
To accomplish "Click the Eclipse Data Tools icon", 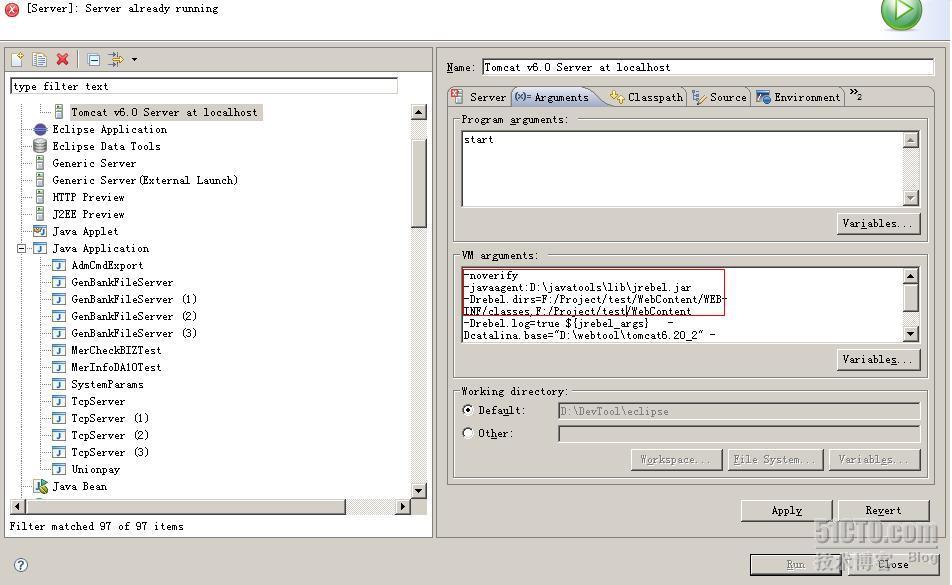I will [40, 146].
